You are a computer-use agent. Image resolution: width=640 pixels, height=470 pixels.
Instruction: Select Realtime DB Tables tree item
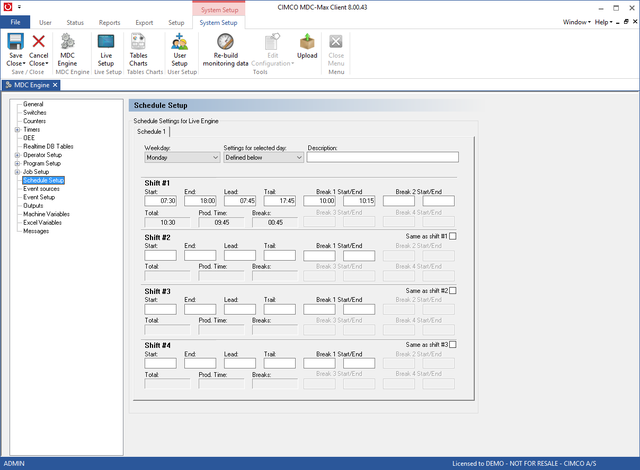(48, 146)
